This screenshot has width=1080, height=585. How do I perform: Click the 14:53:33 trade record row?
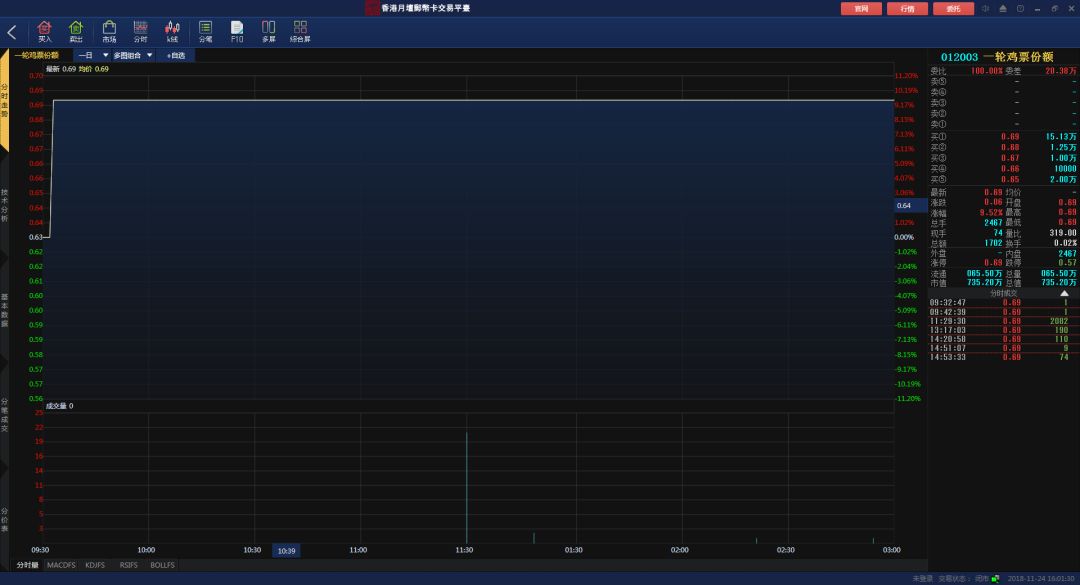point(1003,357)
